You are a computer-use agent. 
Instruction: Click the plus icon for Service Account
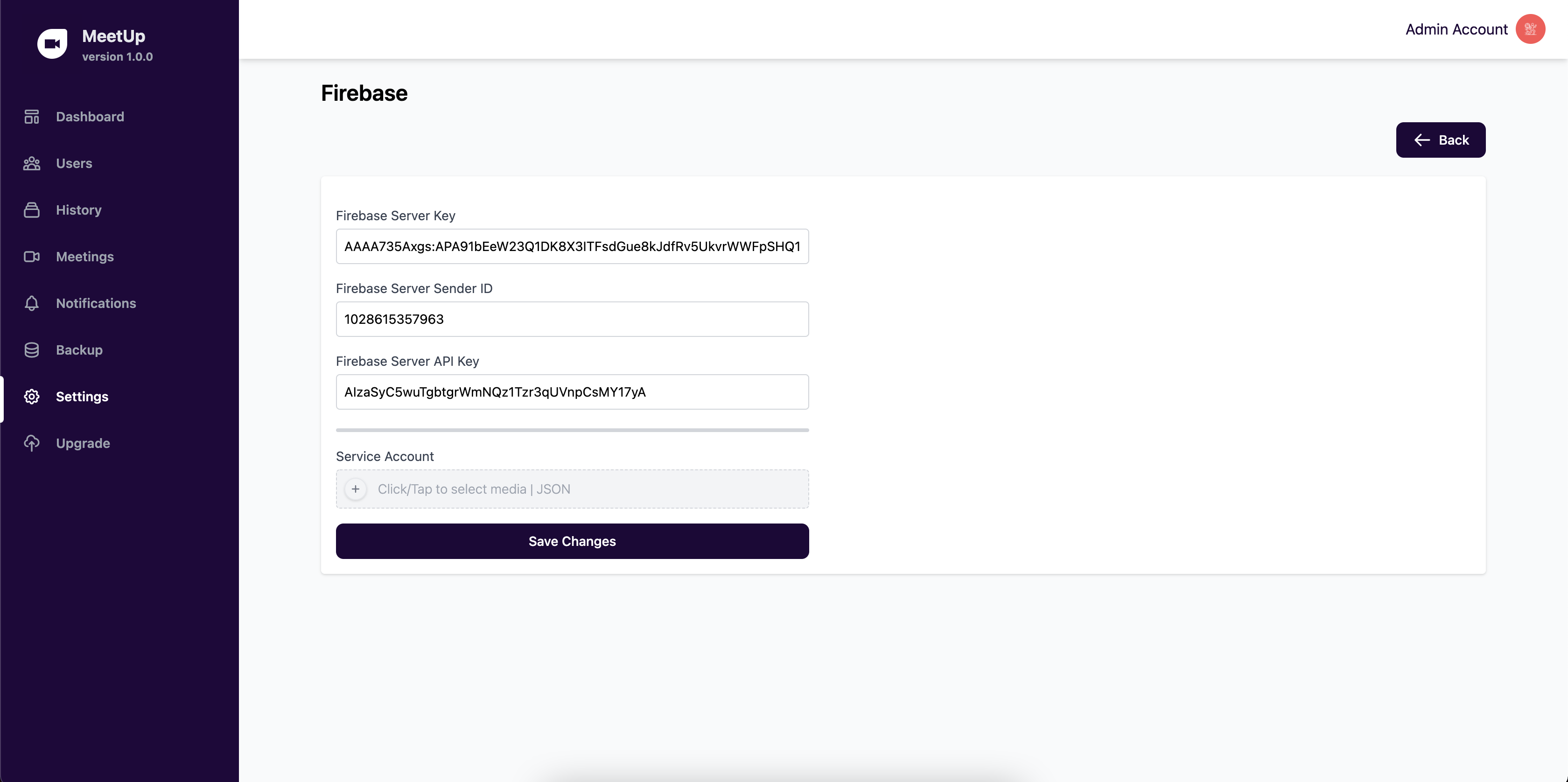(356, 489)
